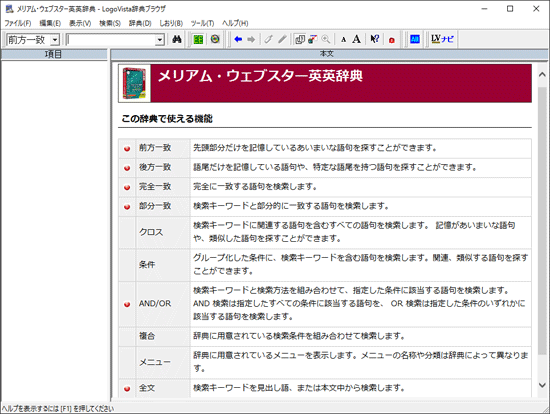This screenshot has width=550, height=414.
Task: Expand the search history dropdown arrow
Action: pos(160,40)
